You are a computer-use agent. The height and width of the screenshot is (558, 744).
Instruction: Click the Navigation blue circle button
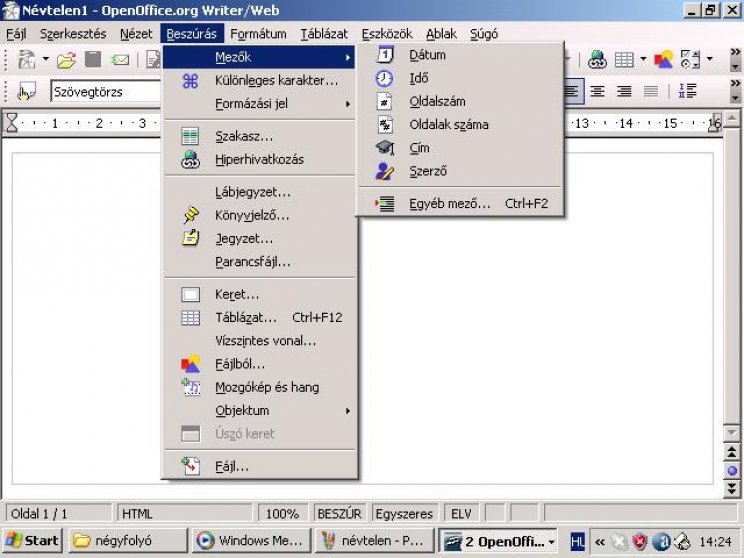pyautogui.click(x=732, y=471)
